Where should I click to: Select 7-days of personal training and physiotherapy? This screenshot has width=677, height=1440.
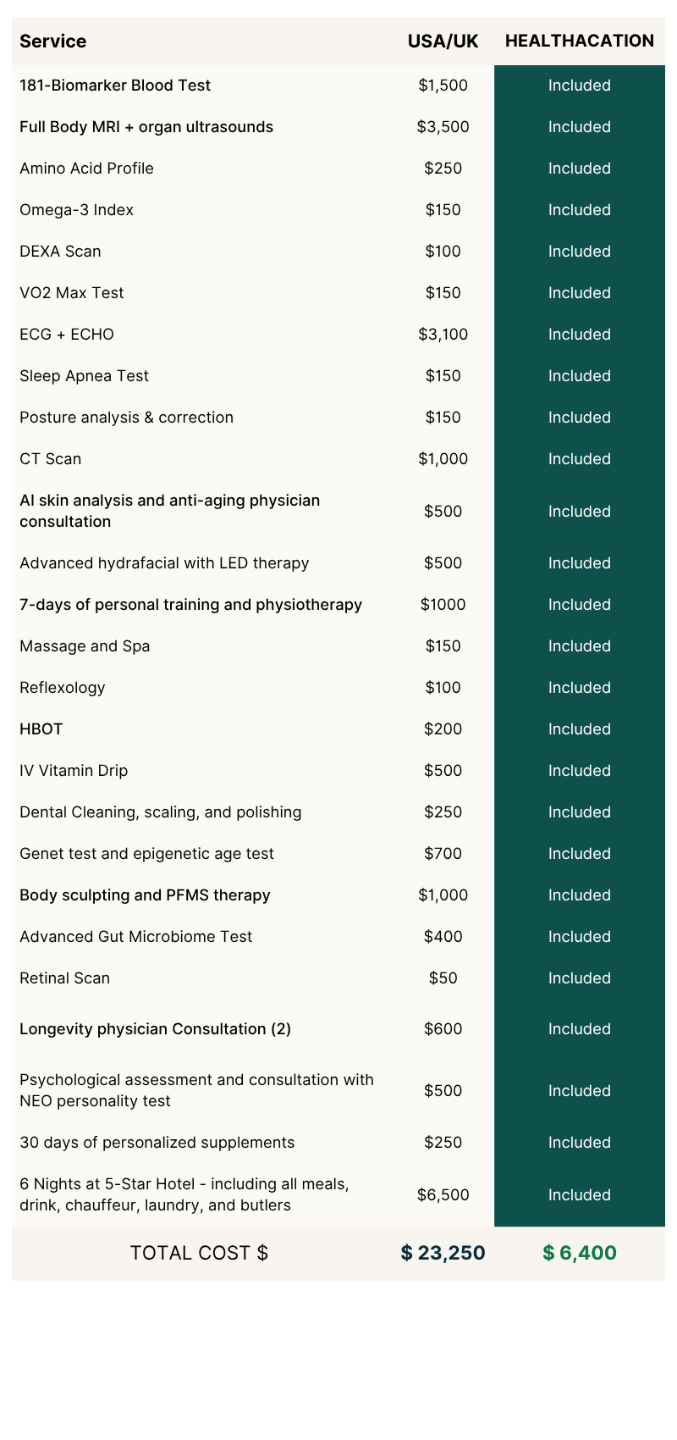pos(191,604)
